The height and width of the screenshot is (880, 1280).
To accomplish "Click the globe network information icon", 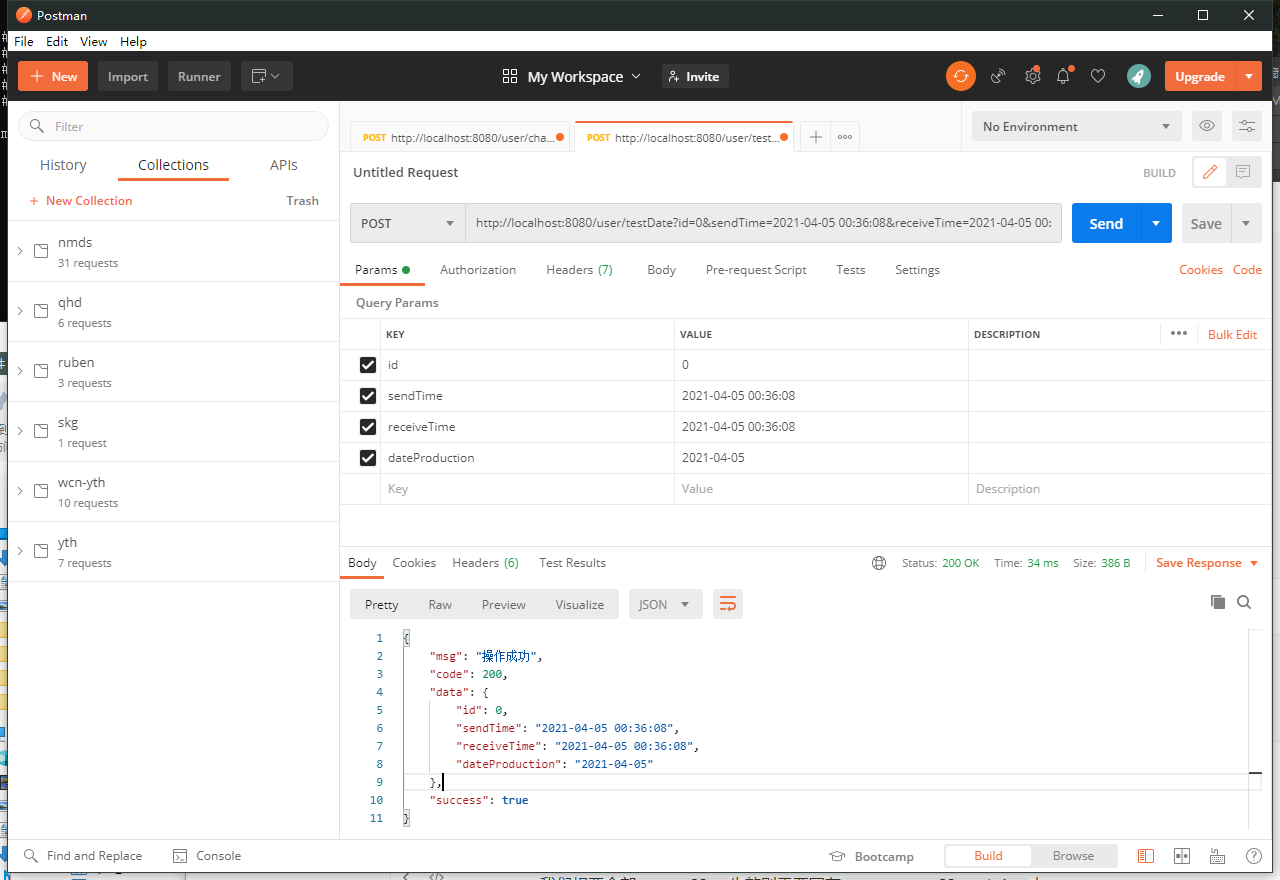I will (879, 563).
